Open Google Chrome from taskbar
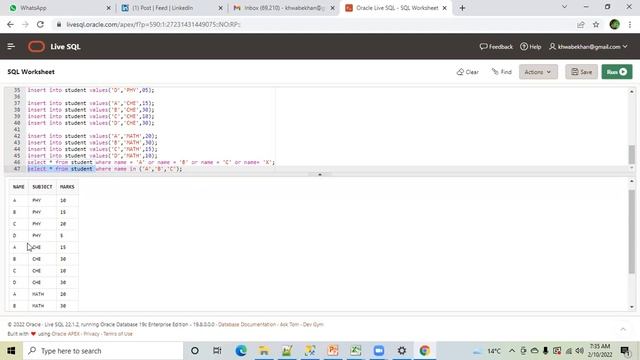The width and height of the screenshot is (640, 360). pyautogui.click(x=424, y=351)
